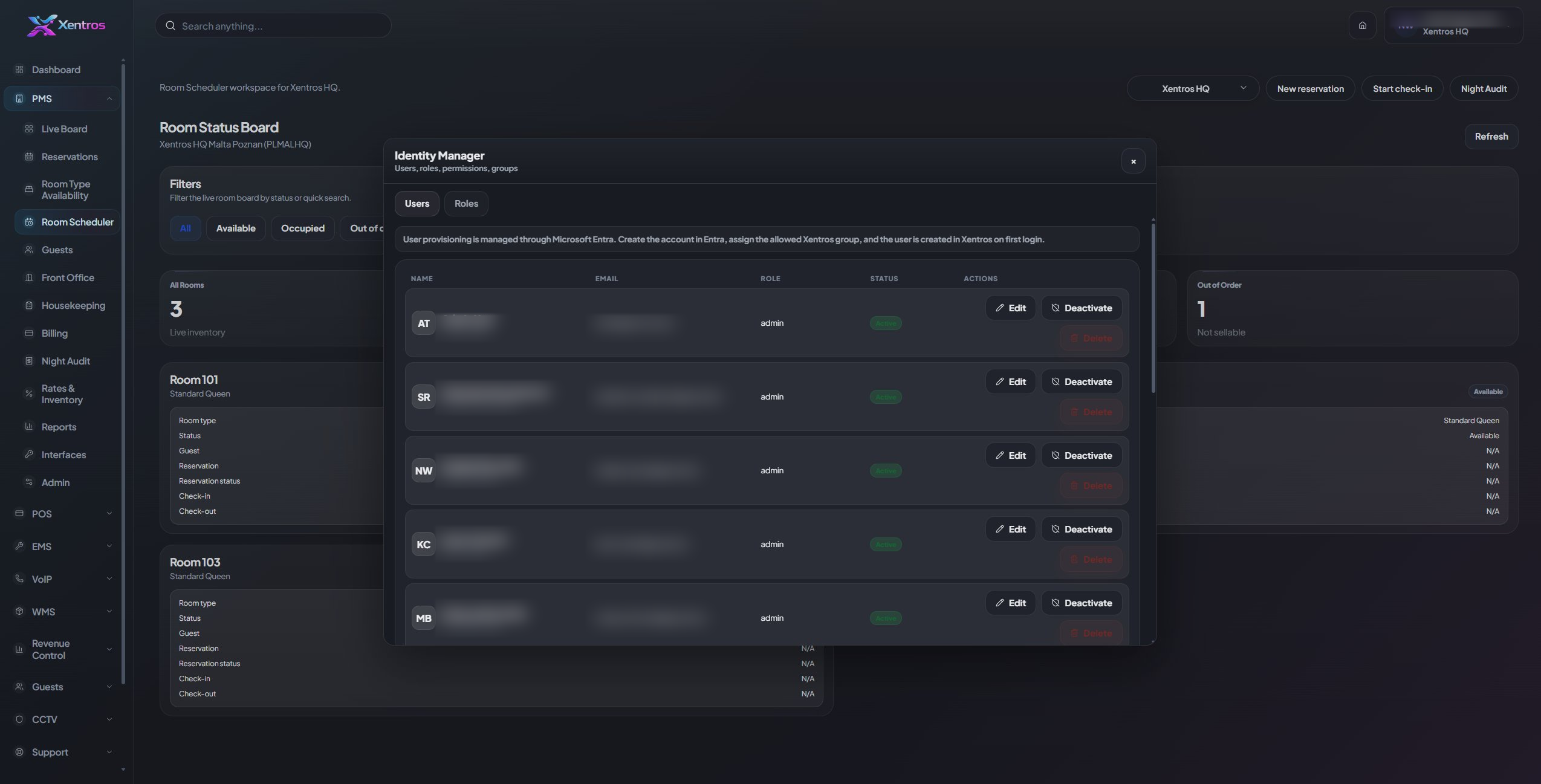Viewport: 1541px width, 784px height.
Task: Click the home icon in header
Action: pos(1362,25)
